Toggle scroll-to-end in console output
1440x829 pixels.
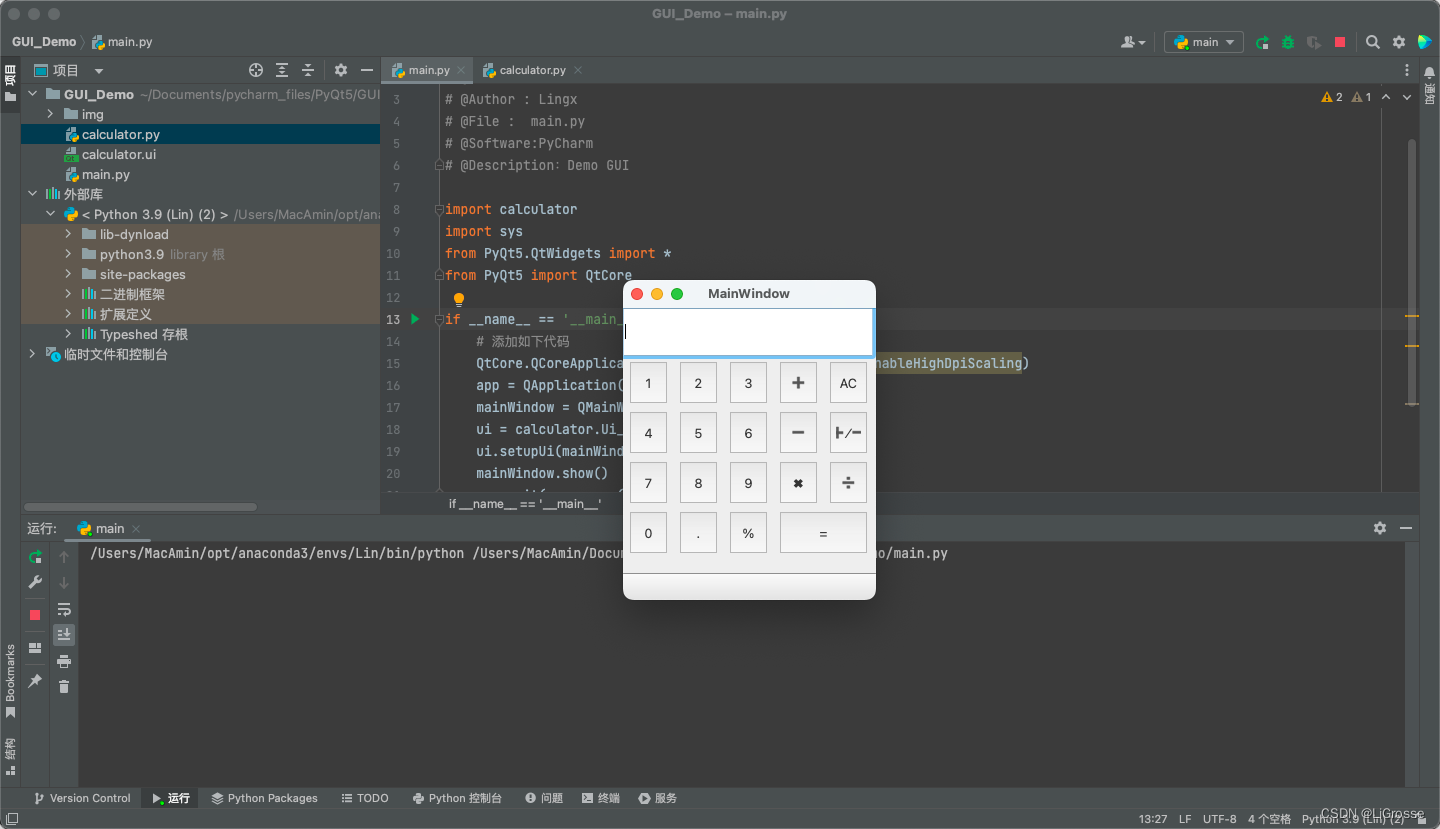pyautogui.click(x=64, y=634)
